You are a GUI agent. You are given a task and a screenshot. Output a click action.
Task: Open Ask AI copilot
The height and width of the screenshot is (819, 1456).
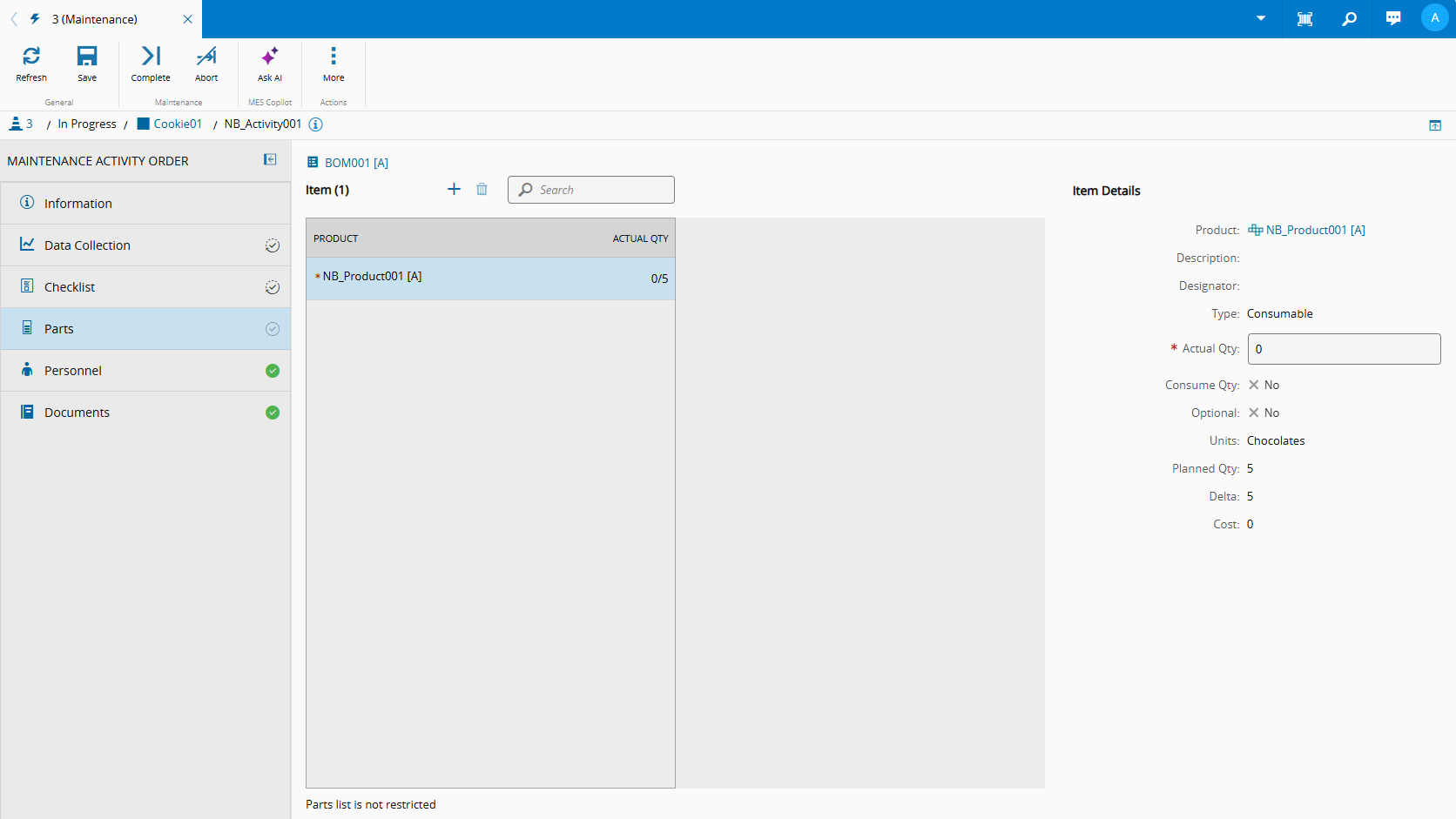point(270,64)
